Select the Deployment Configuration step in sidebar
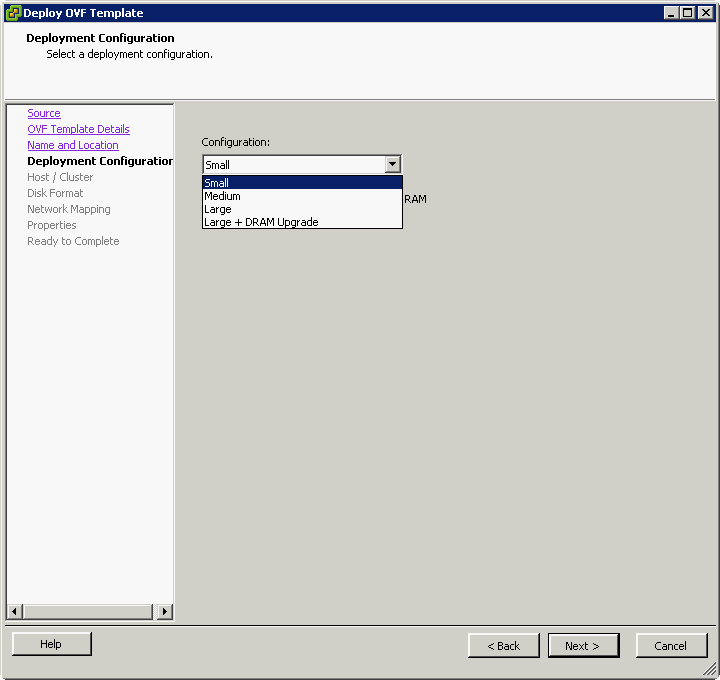Viewport: 720px width, 680px height. point(100,161)
